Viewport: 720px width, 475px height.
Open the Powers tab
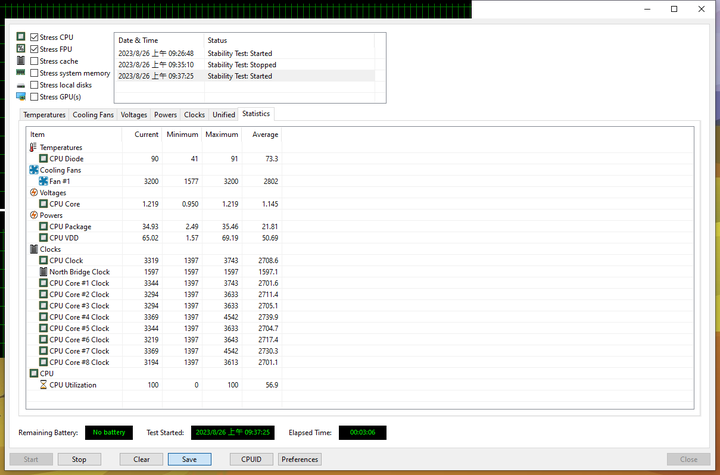pyautogui.click(x=165, y=114)
